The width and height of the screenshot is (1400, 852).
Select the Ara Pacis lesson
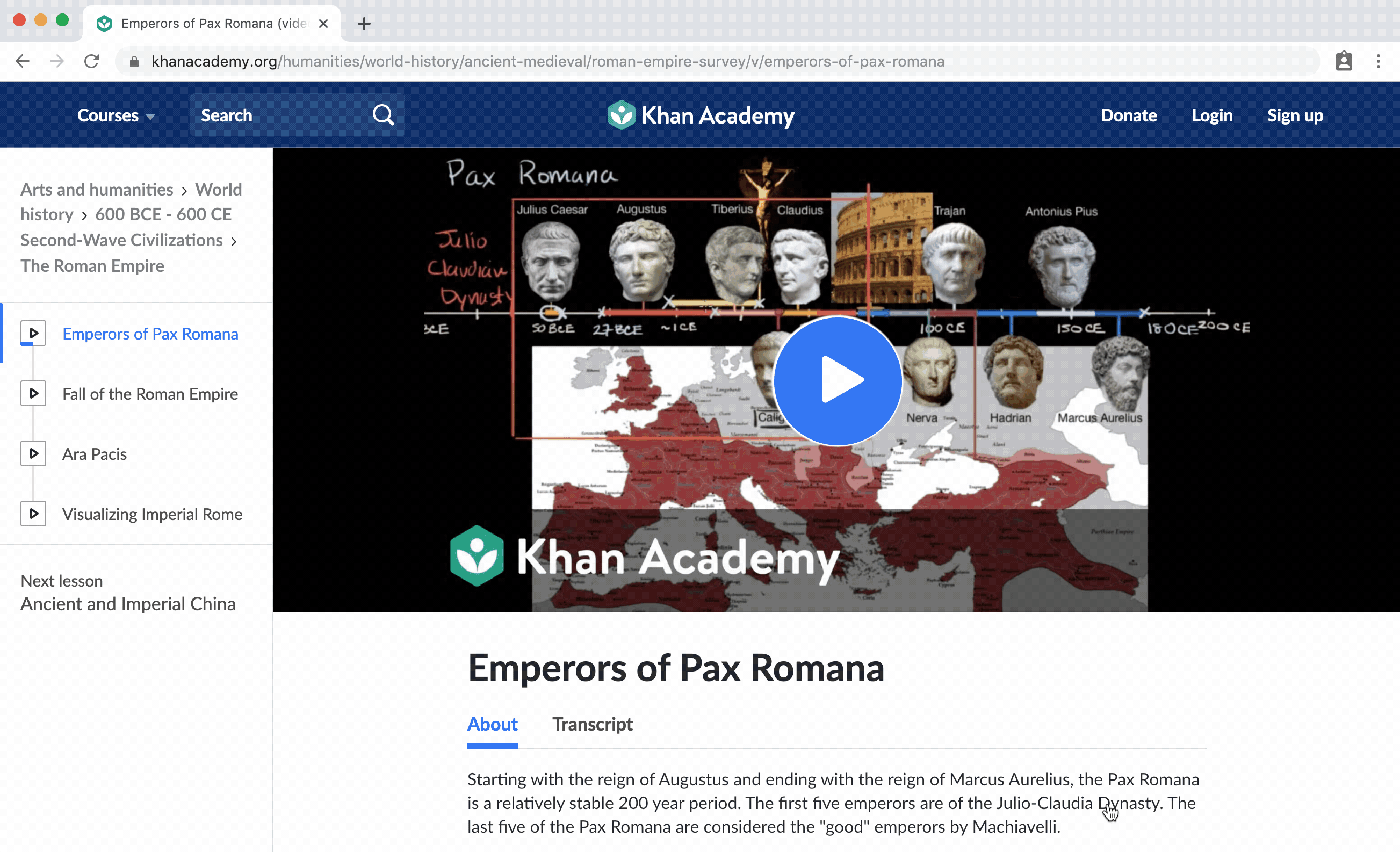(94, 453)
